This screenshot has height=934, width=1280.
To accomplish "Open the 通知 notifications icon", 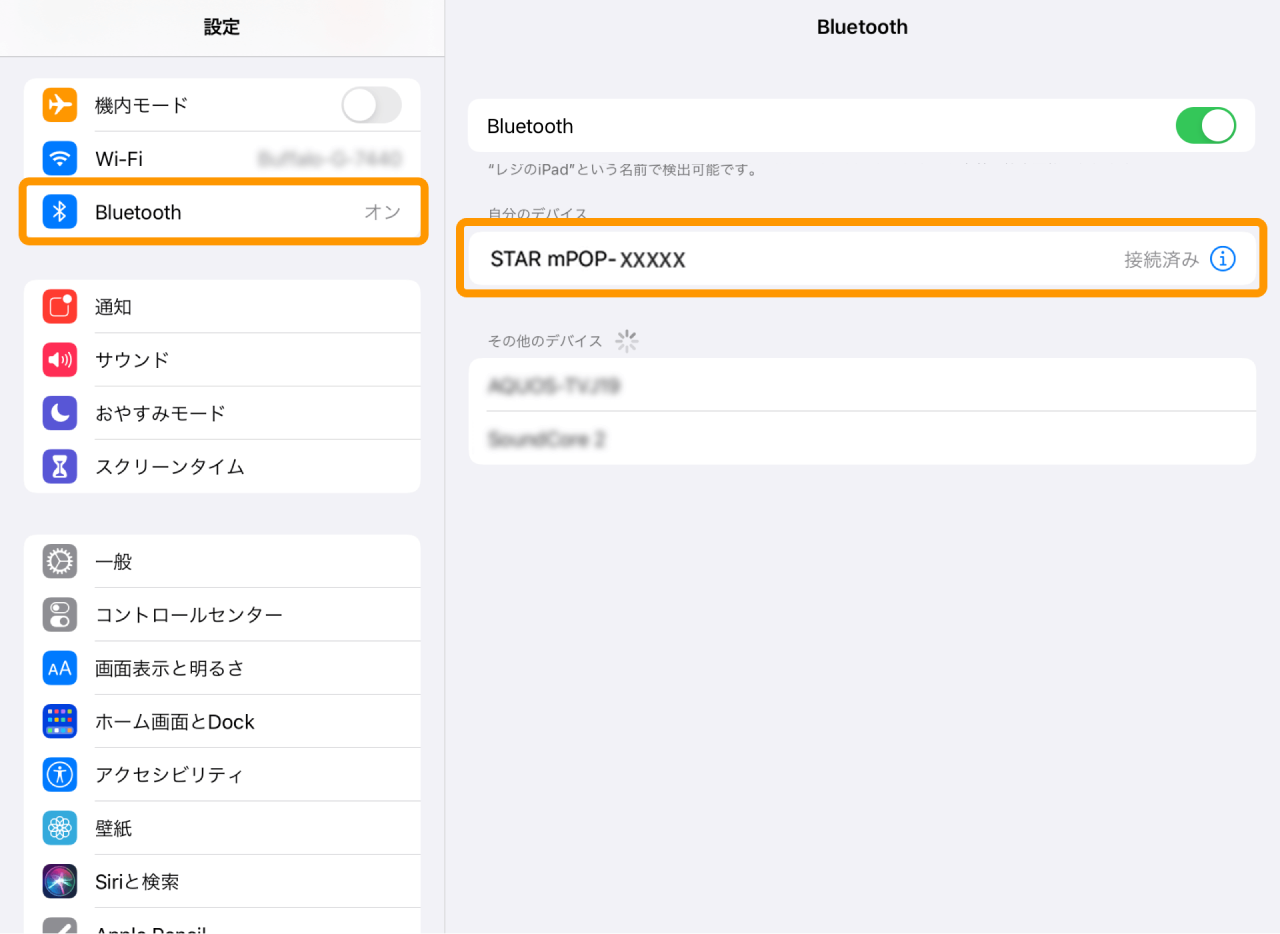I will [x=60, y=307].
